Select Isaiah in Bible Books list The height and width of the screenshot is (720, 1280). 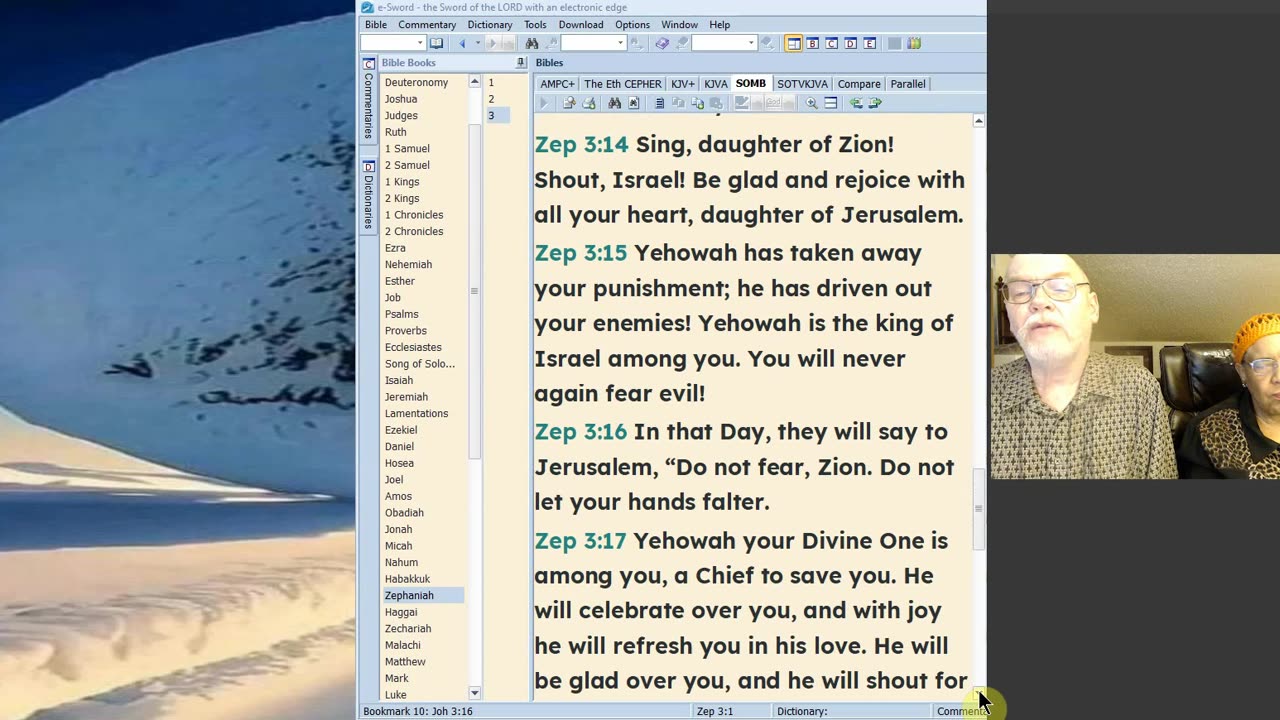(x=399, y=380)
